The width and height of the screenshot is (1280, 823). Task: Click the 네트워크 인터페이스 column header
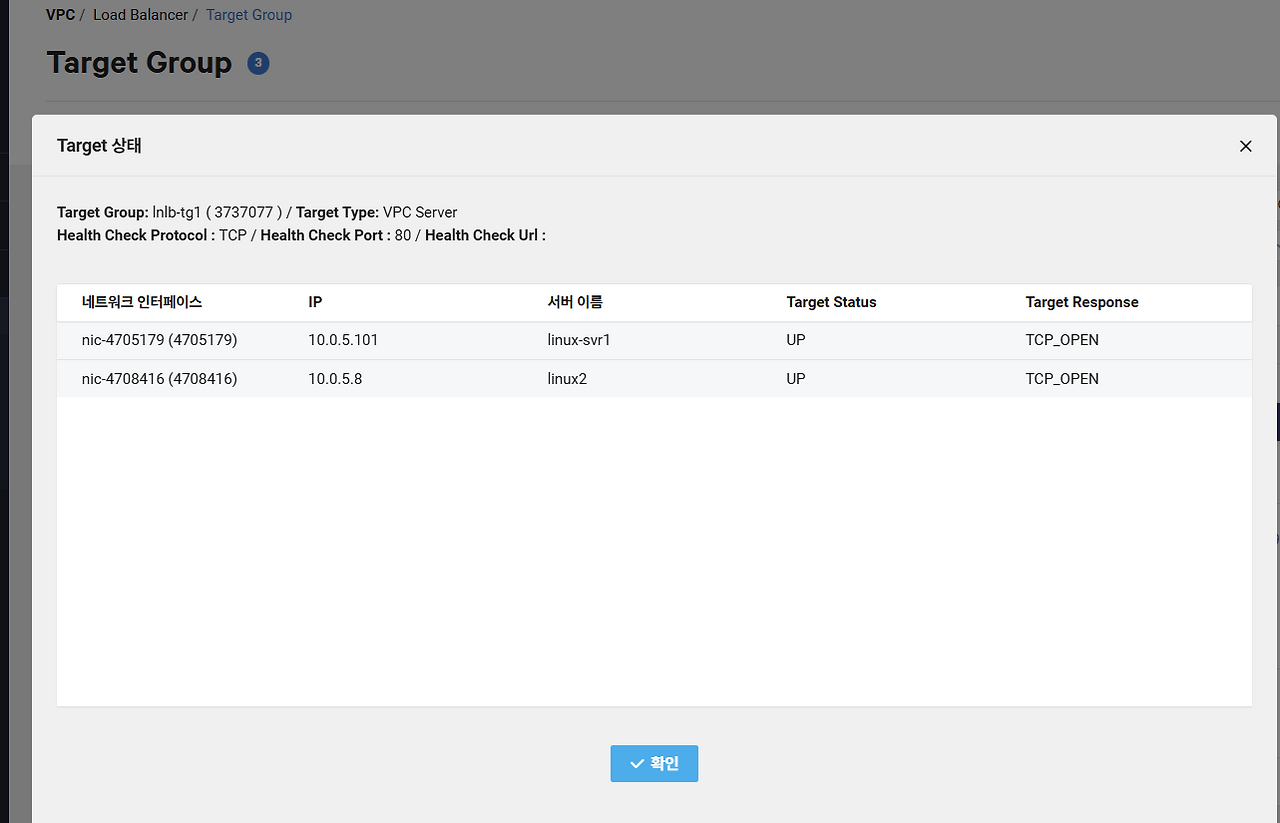pos(142,302)
